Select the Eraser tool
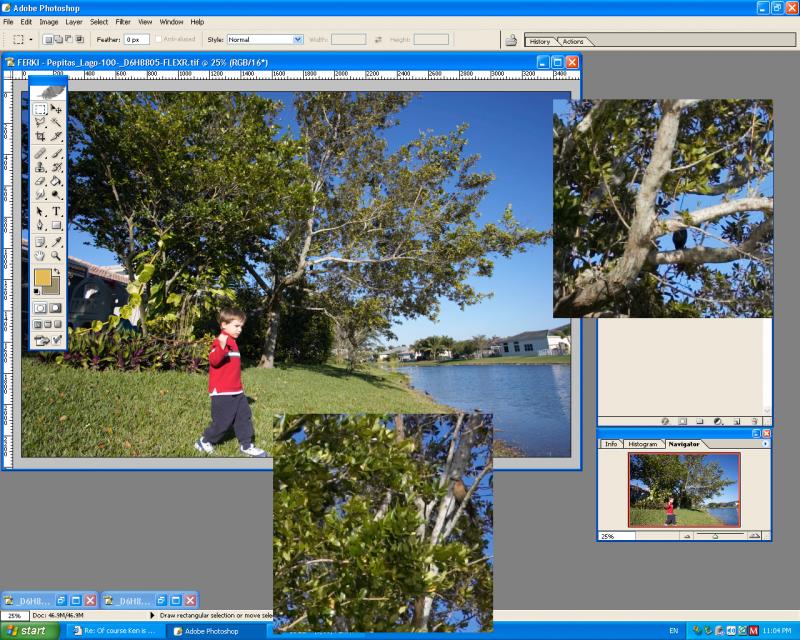 tap(40, 181)
